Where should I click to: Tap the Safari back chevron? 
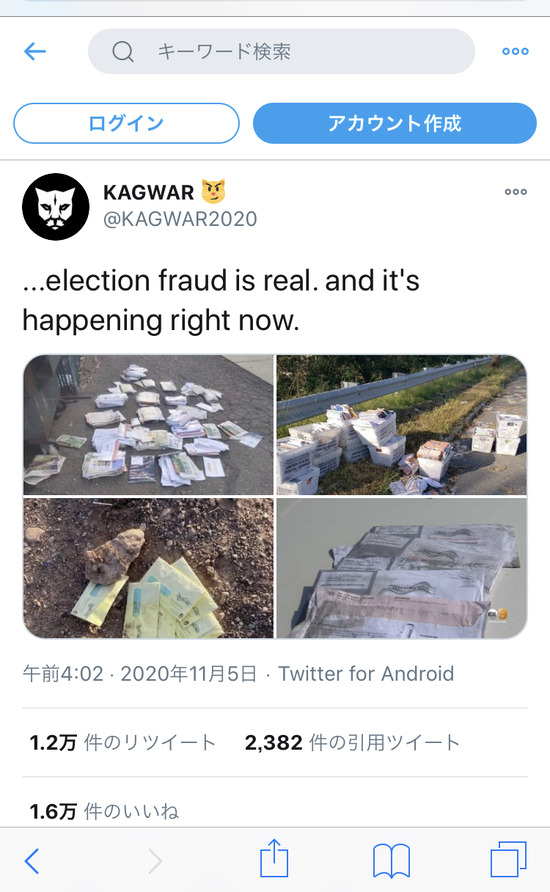[32, 861]
